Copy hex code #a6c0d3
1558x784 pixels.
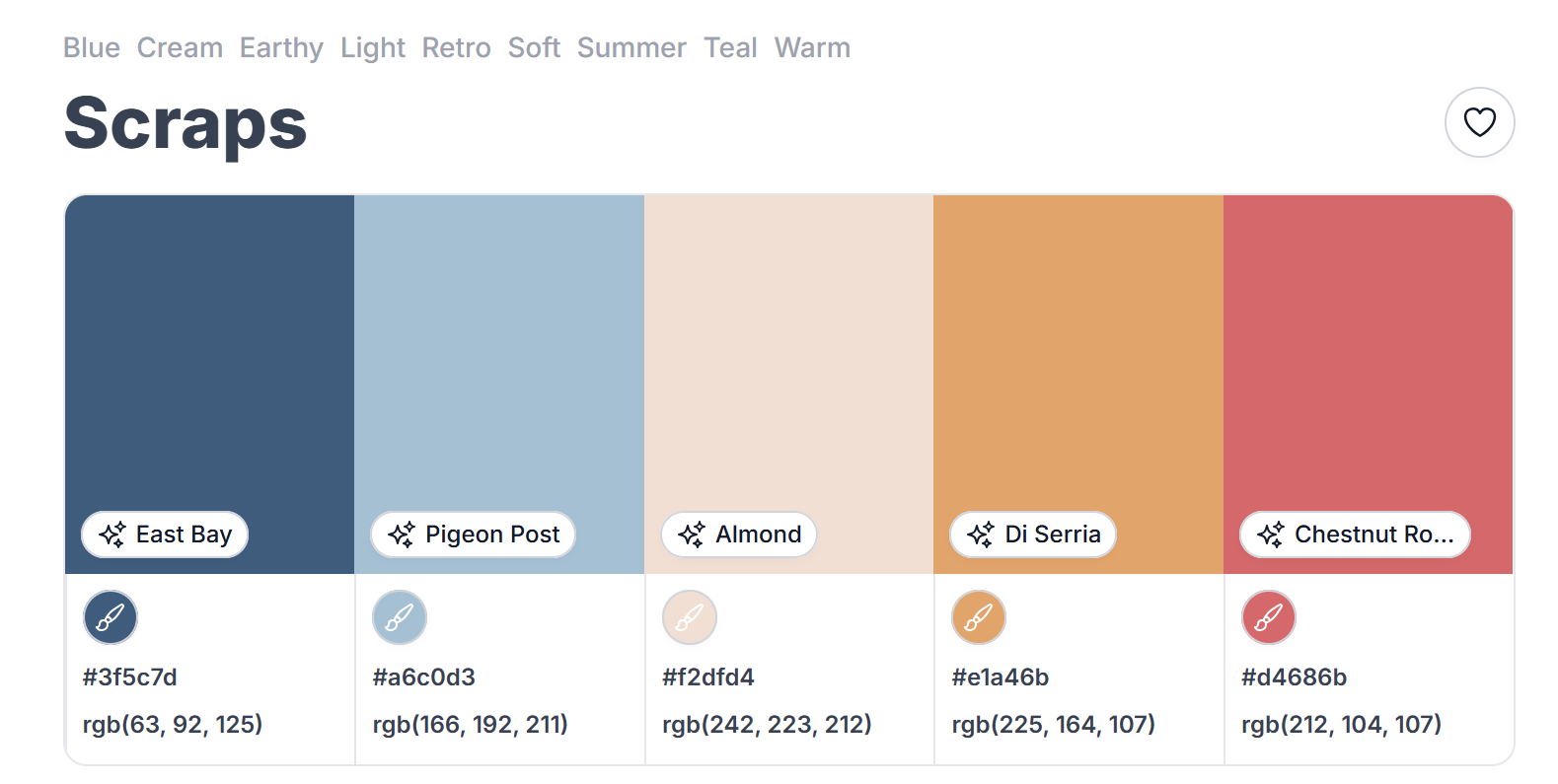(x=424, y=677)
